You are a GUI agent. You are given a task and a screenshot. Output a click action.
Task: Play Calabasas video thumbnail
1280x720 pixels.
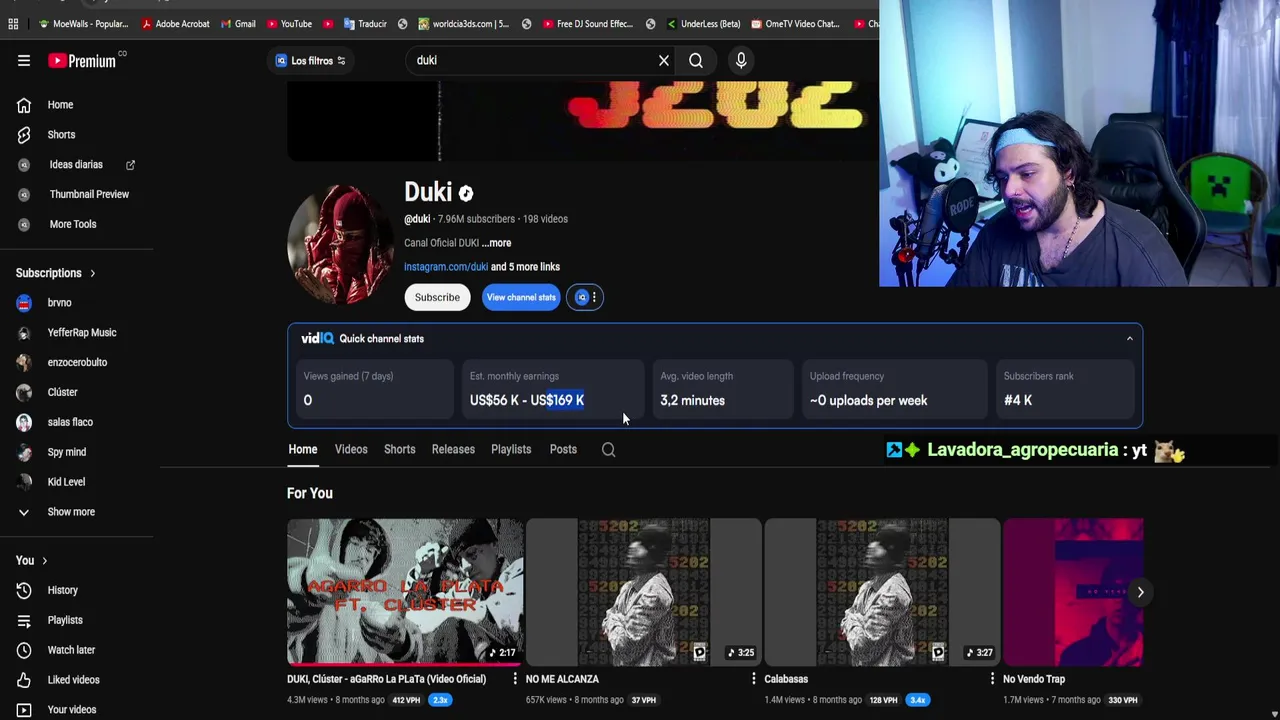pos(882,592)
